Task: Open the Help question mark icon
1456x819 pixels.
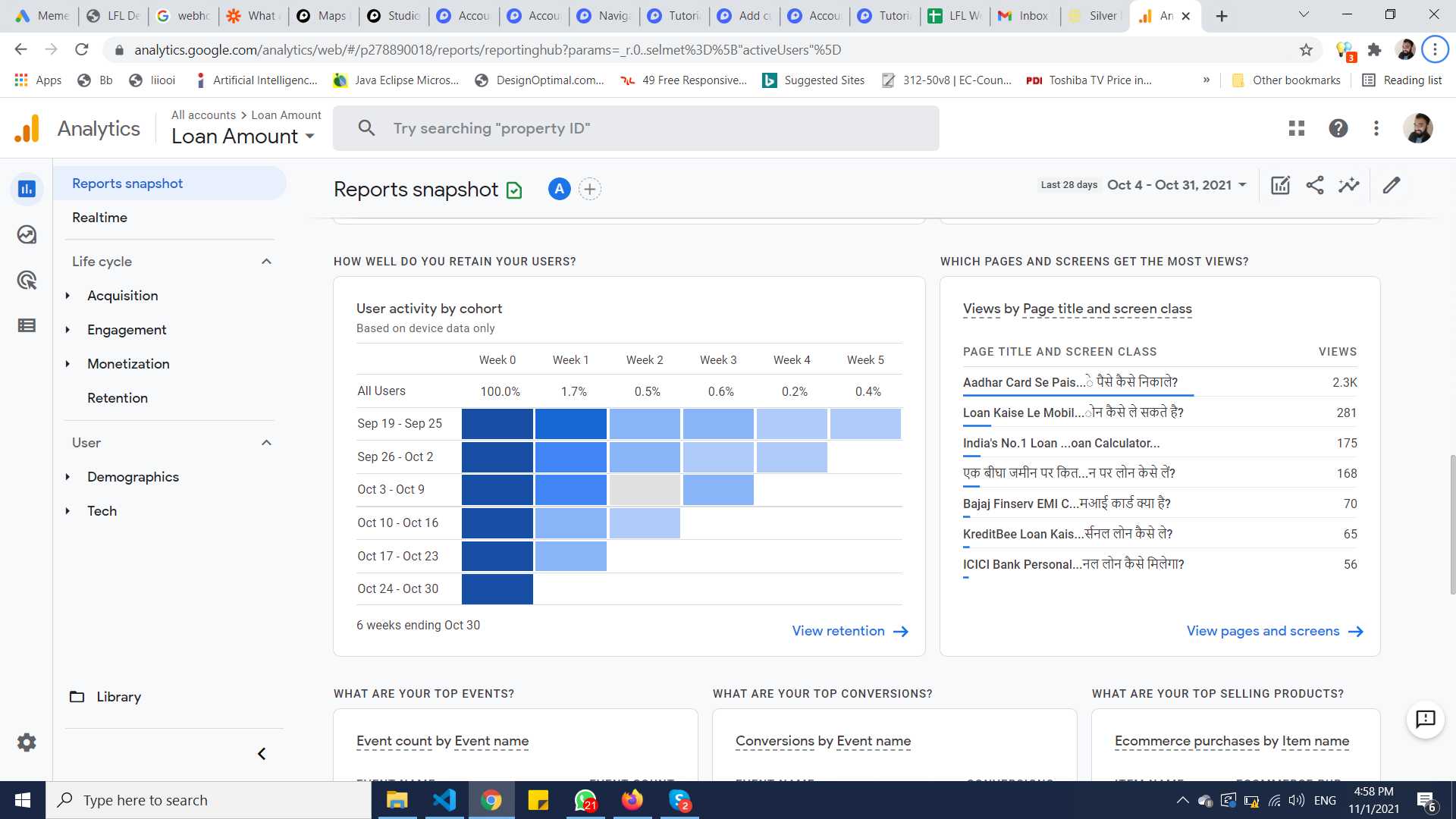Action: coord(1338,128)
